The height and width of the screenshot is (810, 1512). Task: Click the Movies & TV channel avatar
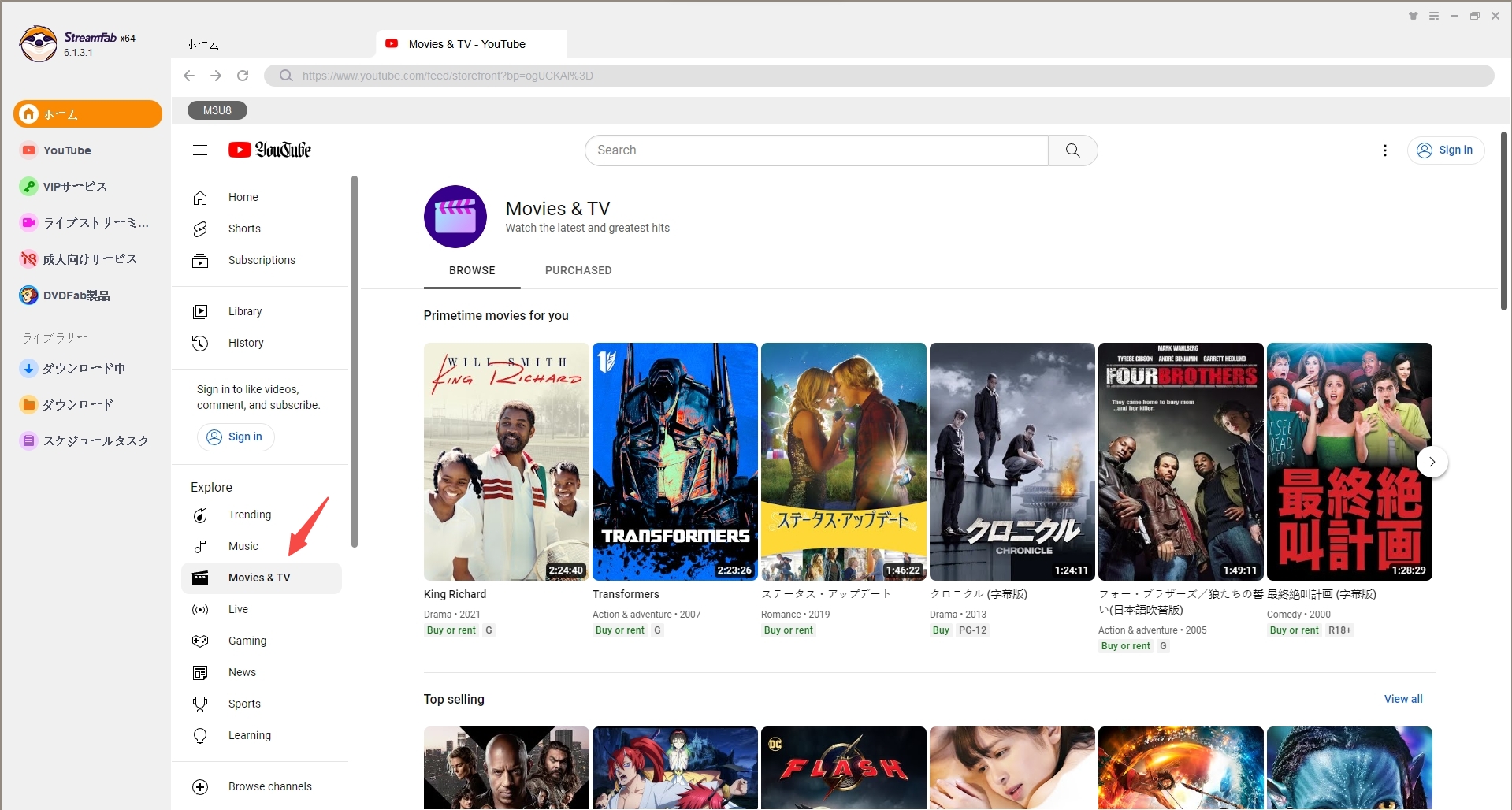tap(455, 217)
